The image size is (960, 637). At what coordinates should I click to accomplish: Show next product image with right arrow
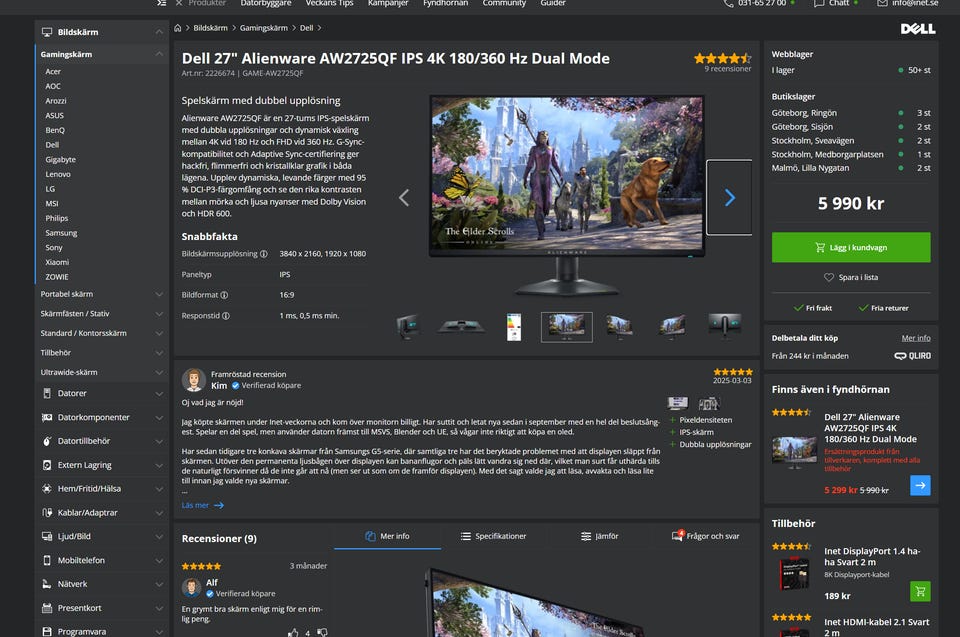(729, 198)
